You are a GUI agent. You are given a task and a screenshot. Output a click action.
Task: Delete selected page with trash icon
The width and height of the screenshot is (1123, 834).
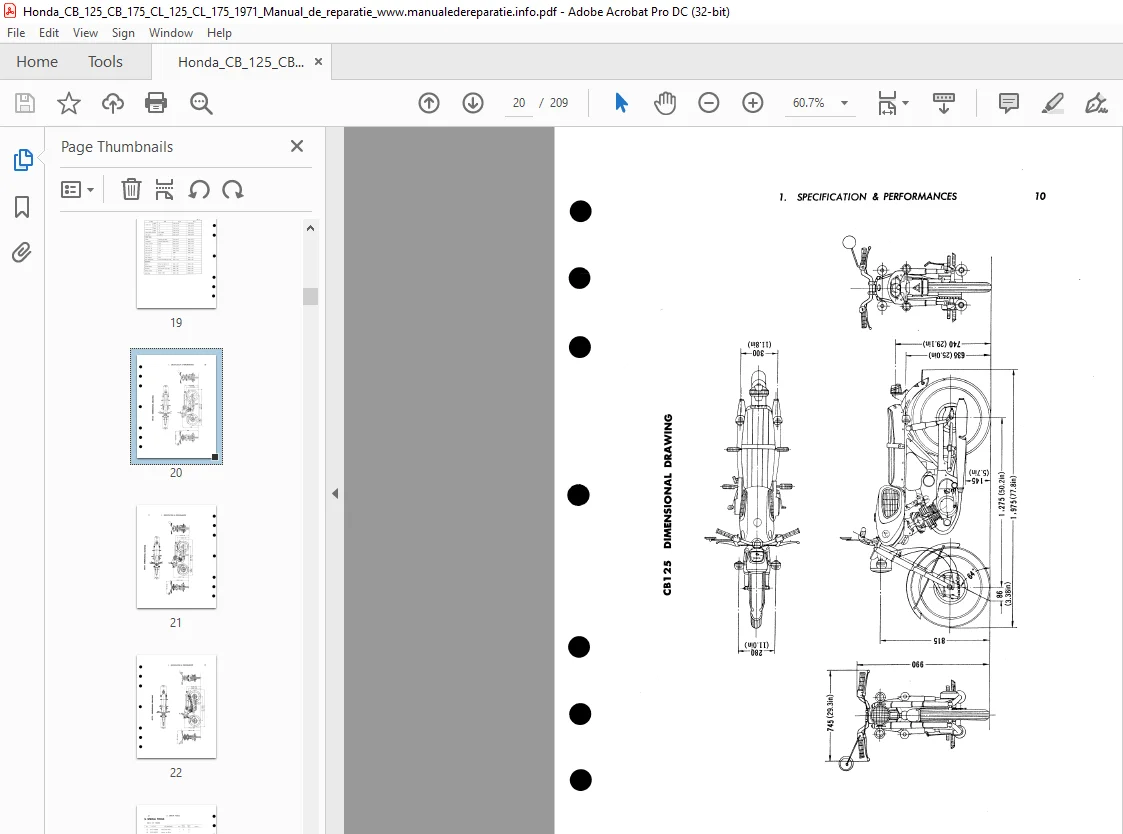[131, 190]
